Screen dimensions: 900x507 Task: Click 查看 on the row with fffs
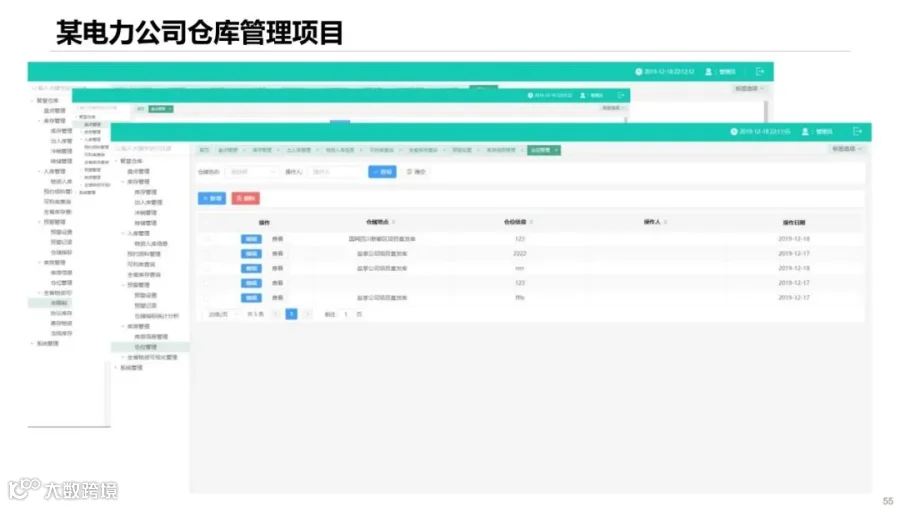coord(278,297)
